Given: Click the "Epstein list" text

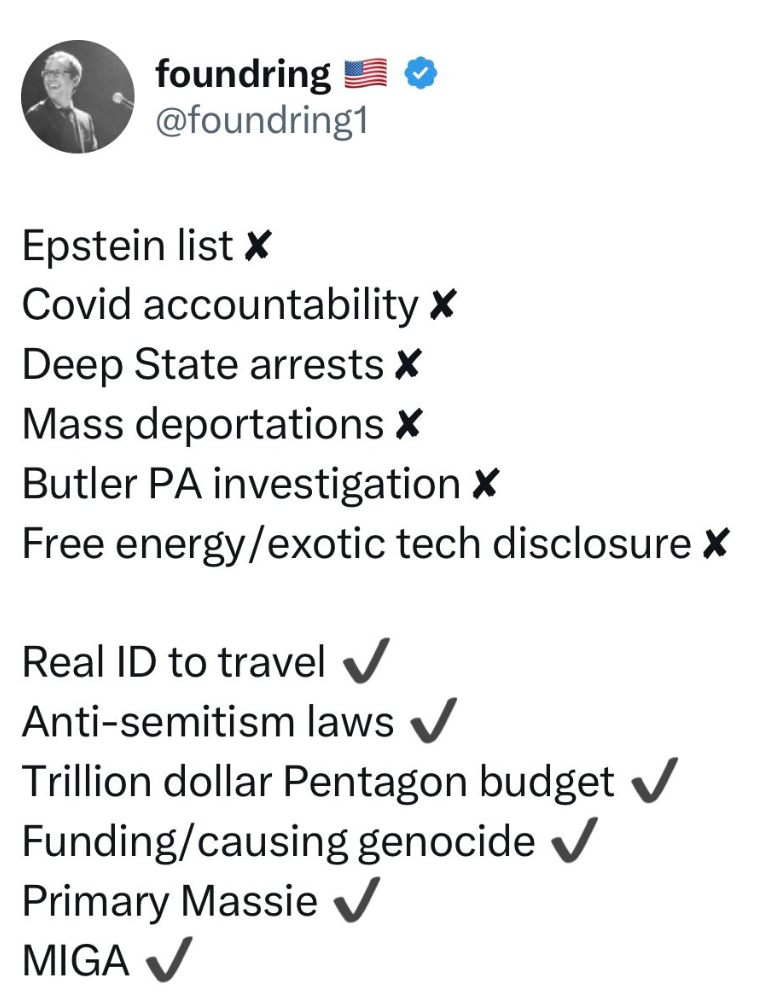Looking at the screenshot, I should 127,247.
